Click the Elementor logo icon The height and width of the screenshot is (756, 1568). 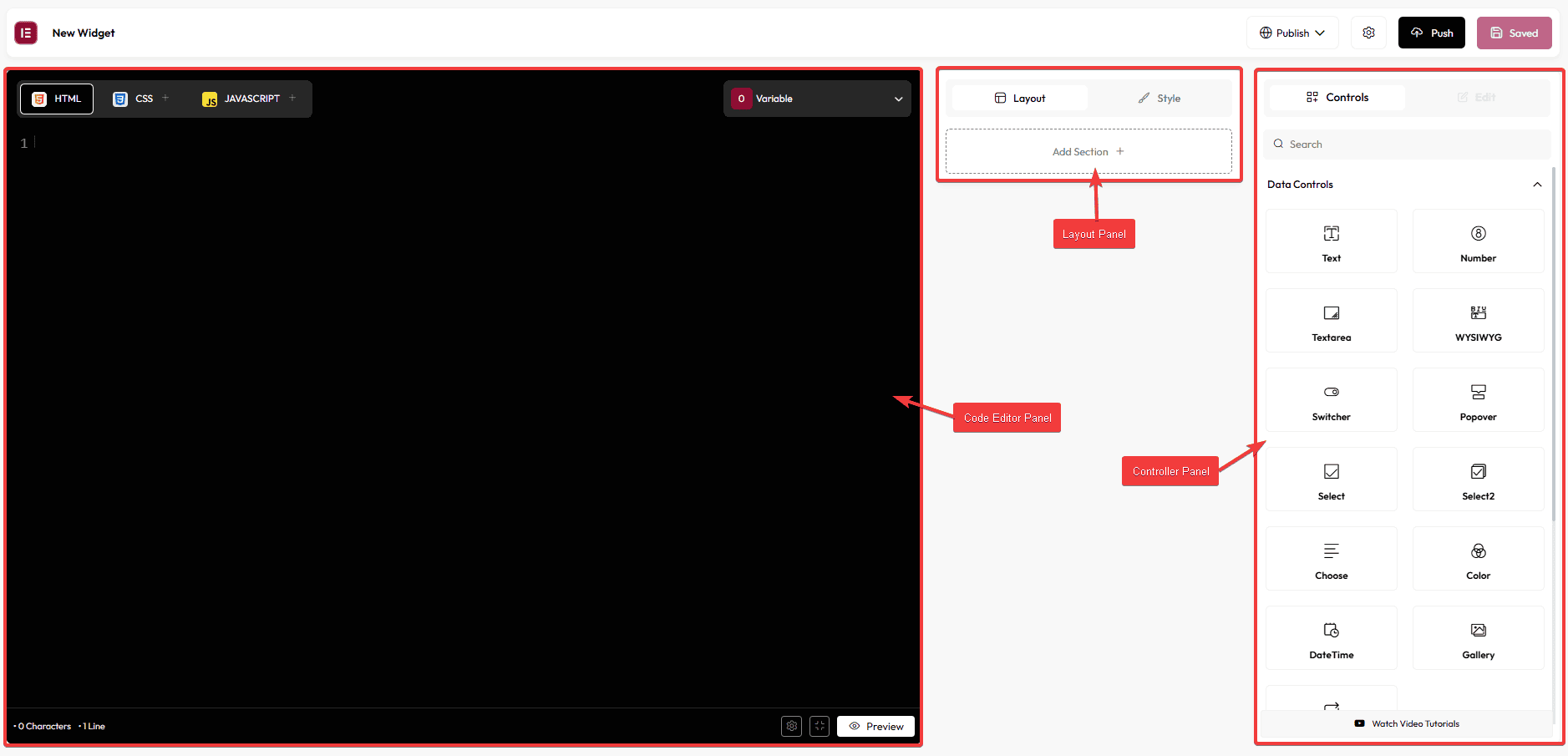tap(26, 33)
